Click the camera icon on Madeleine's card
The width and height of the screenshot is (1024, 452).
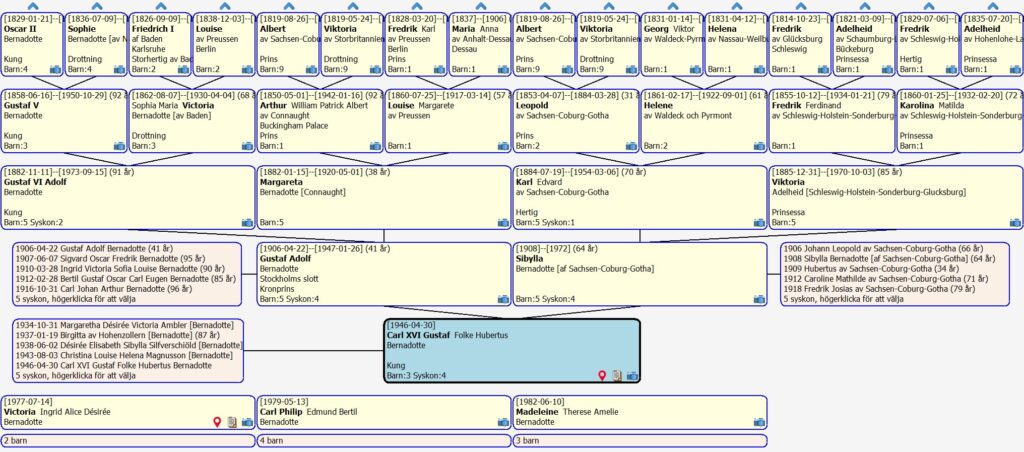[x=760, y=423]
